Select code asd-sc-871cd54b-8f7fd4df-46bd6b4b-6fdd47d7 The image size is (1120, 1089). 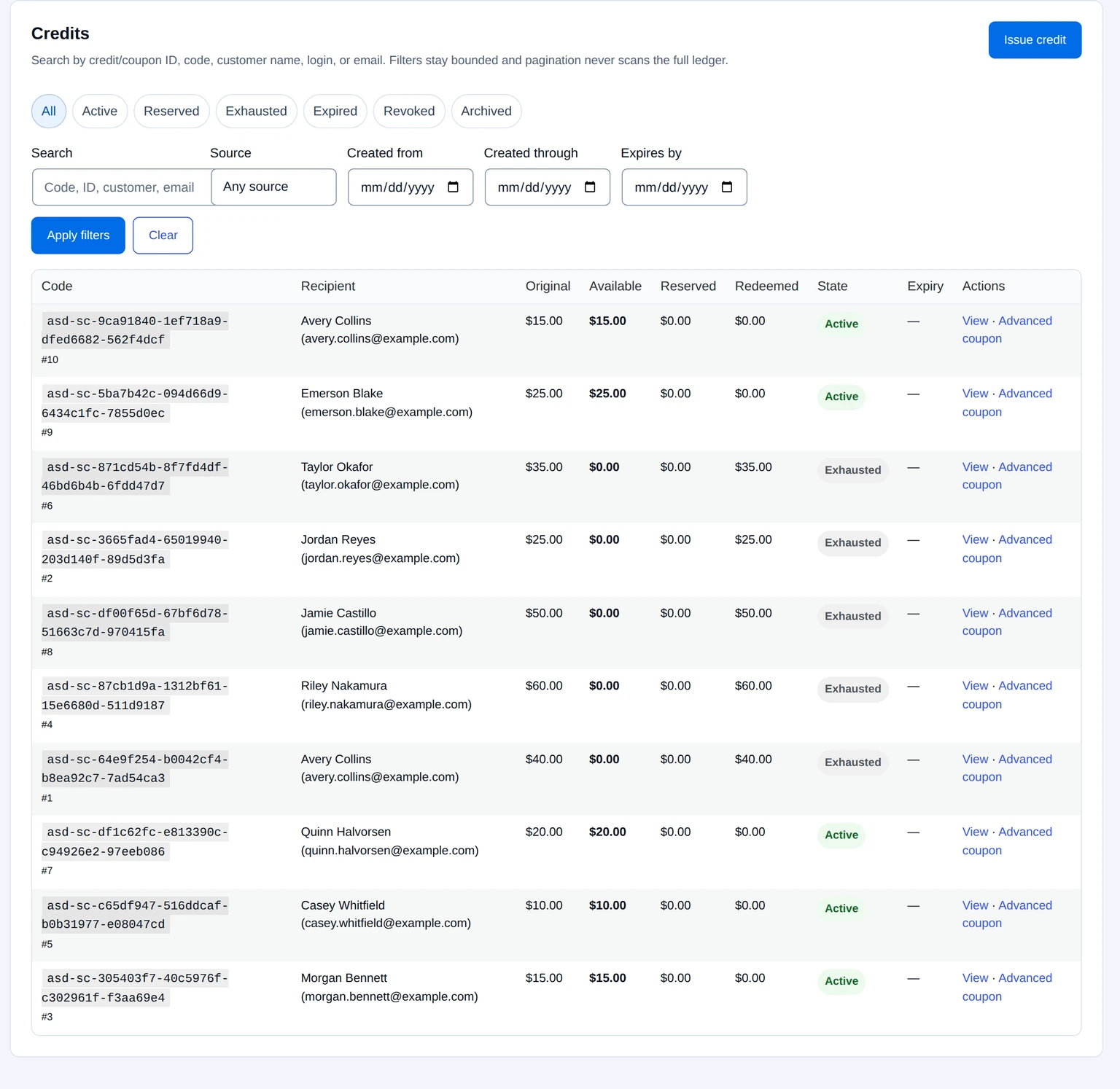pos(135,477)
